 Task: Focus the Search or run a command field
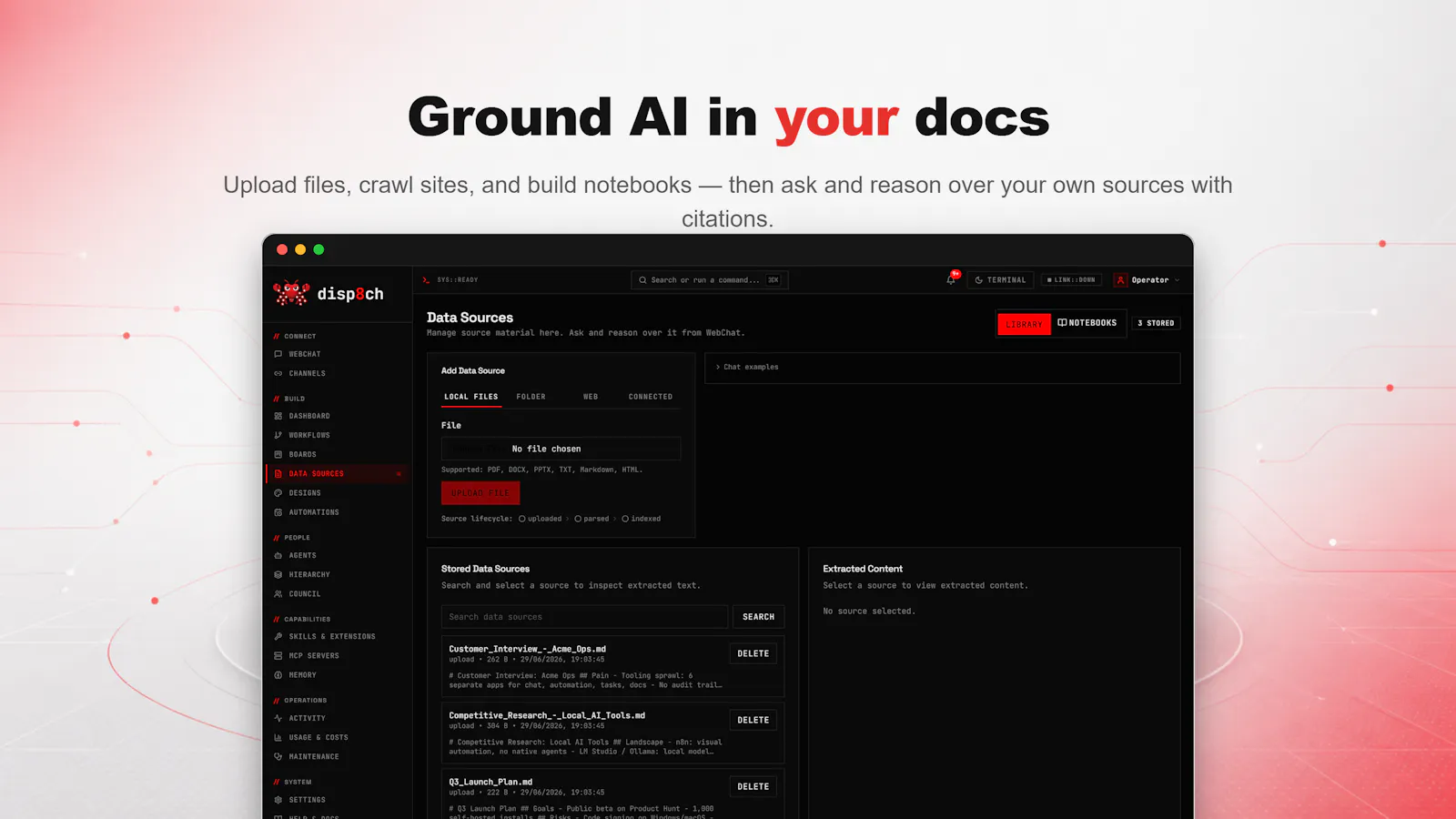point(710,280)
